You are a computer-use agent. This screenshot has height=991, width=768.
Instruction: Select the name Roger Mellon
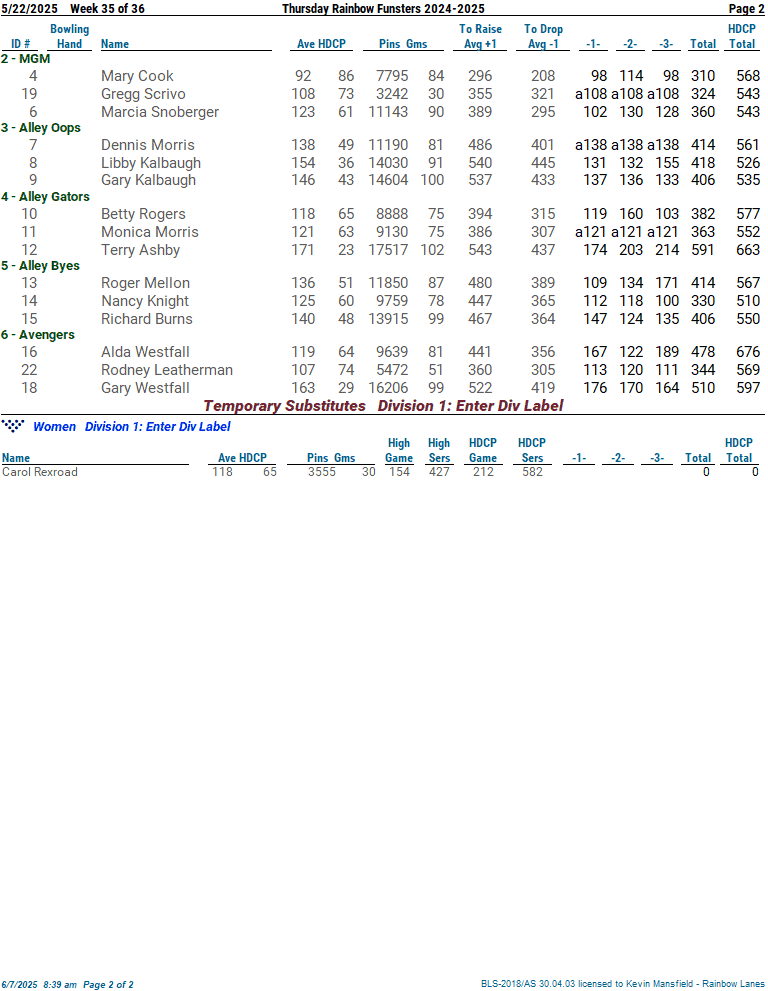[145, 283]
